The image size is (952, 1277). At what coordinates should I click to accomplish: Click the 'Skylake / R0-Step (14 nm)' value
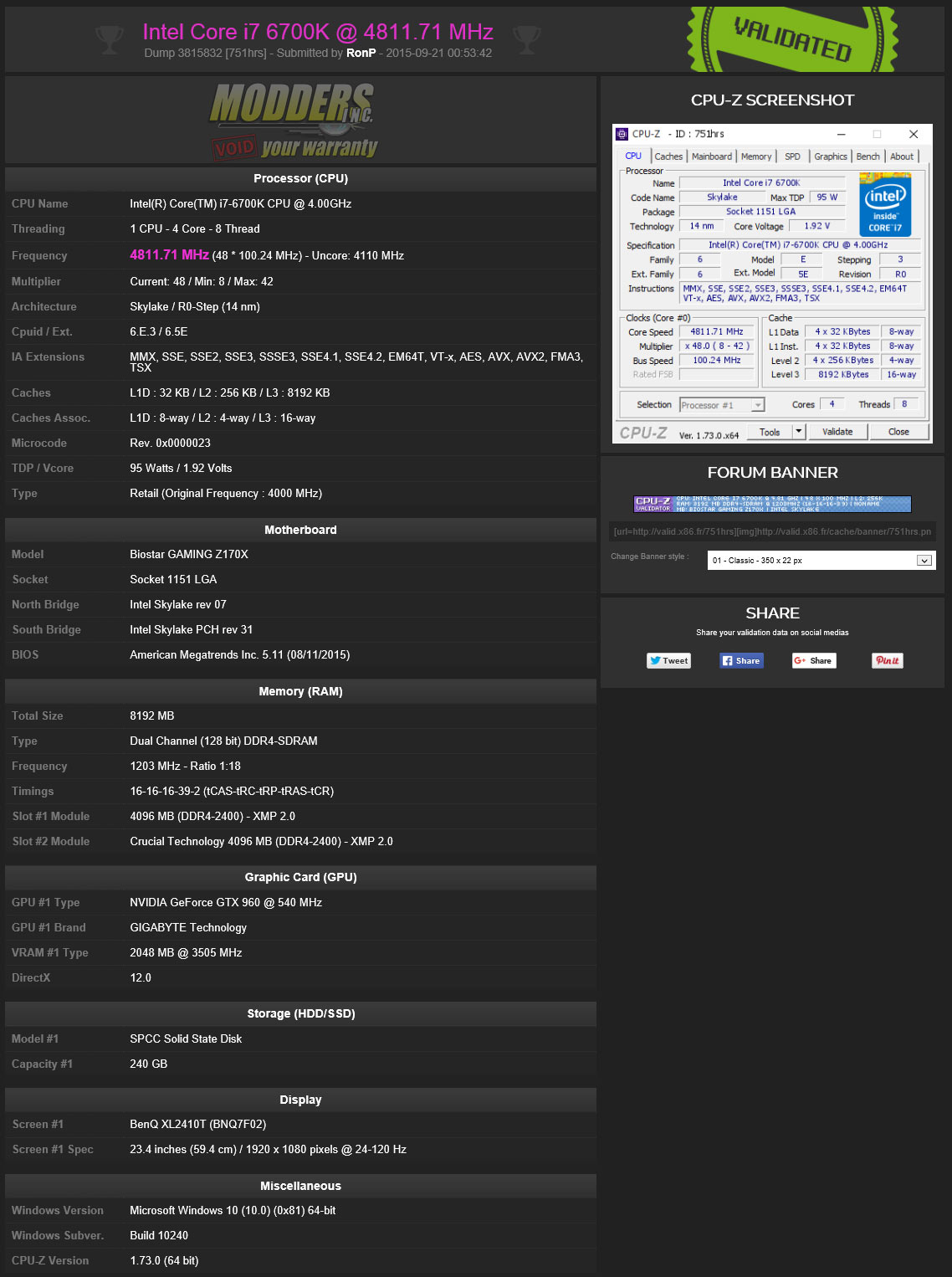195,306
